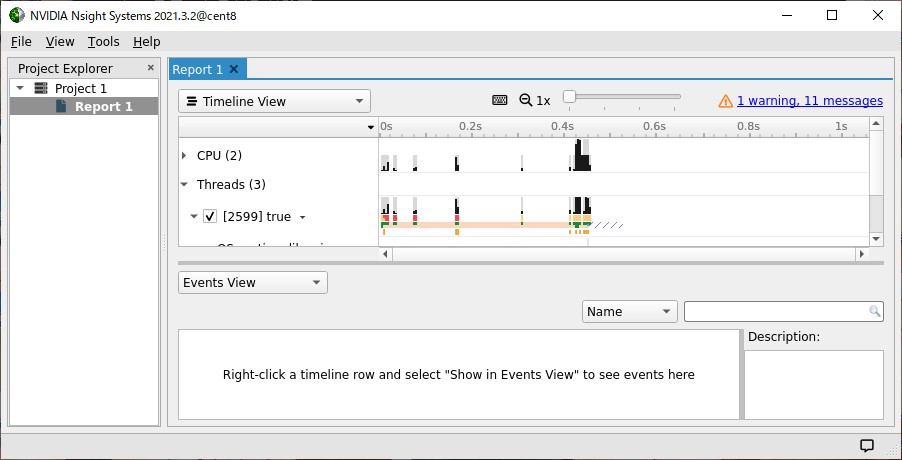This screenshot has width=902, height=460.
Task: Uncheck the [2599] true thread checkbox
Action: click(210, 217)
